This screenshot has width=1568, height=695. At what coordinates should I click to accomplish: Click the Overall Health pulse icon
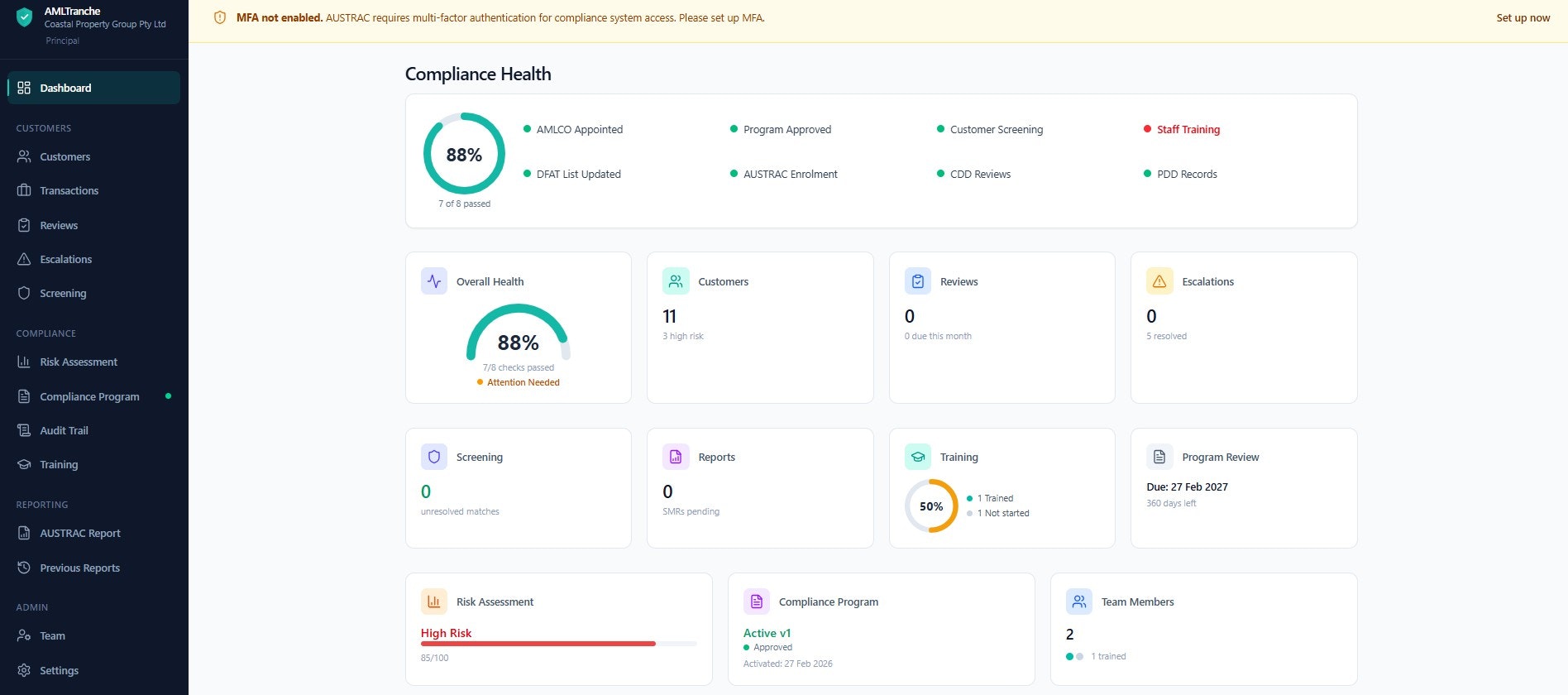[434, 281]
